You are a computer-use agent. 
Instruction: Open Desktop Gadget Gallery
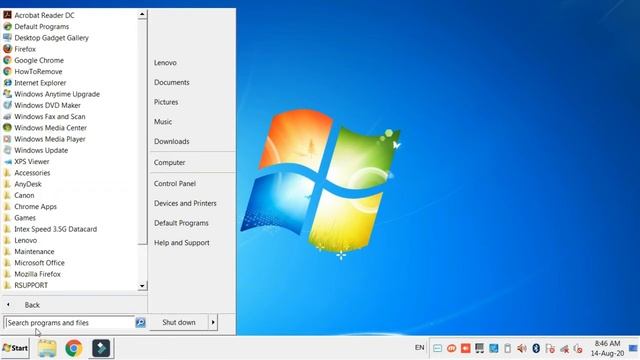click(x=46, y=38)
